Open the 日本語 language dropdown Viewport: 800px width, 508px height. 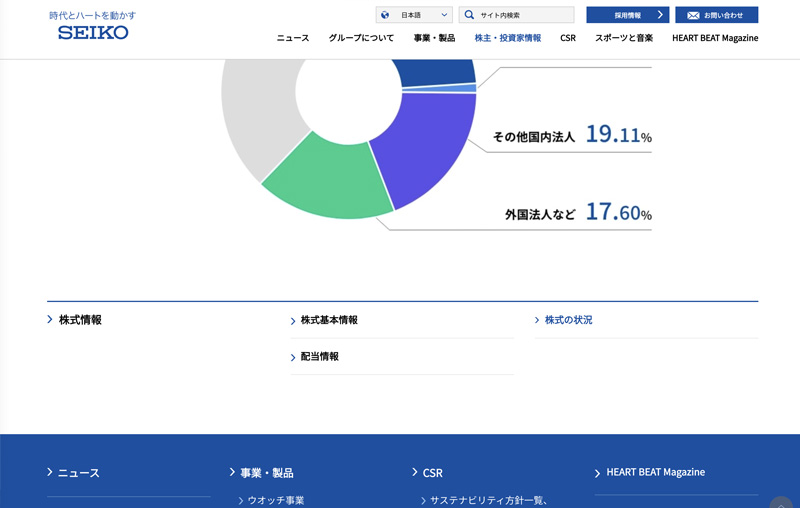point(414,15)
